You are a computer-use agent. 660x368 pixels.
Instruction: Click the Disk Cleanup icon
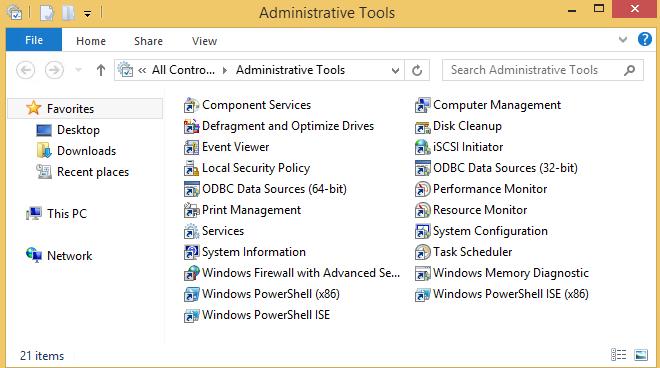point(422,126)
